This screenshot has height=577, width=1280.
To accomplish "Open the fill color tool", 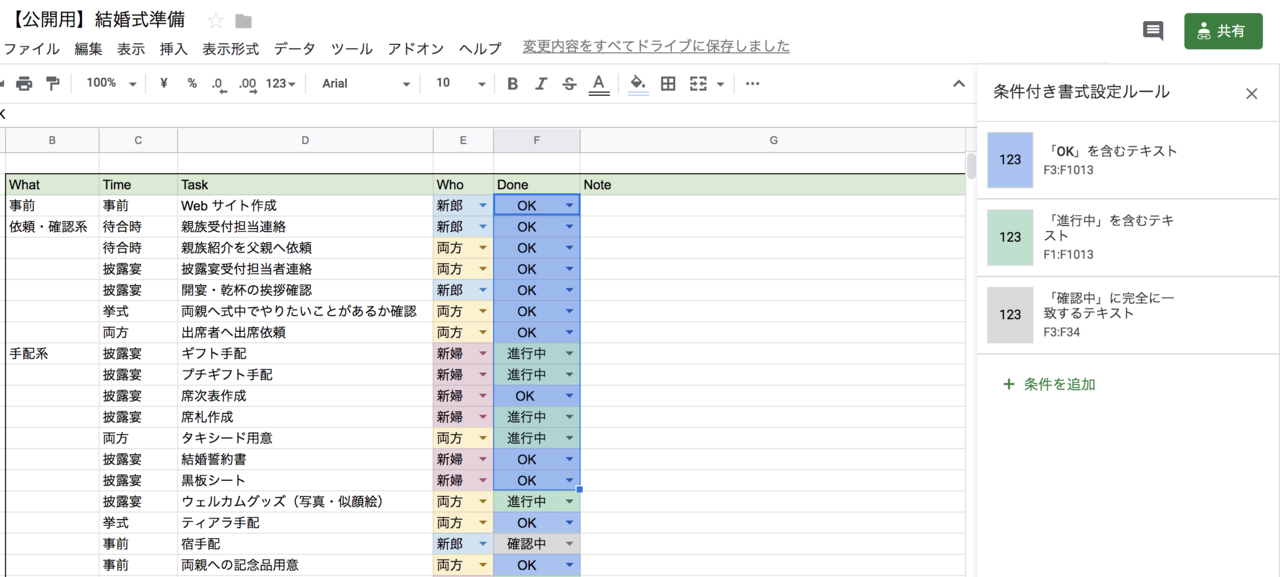I will pyautogui.click(x=637, y=83).
